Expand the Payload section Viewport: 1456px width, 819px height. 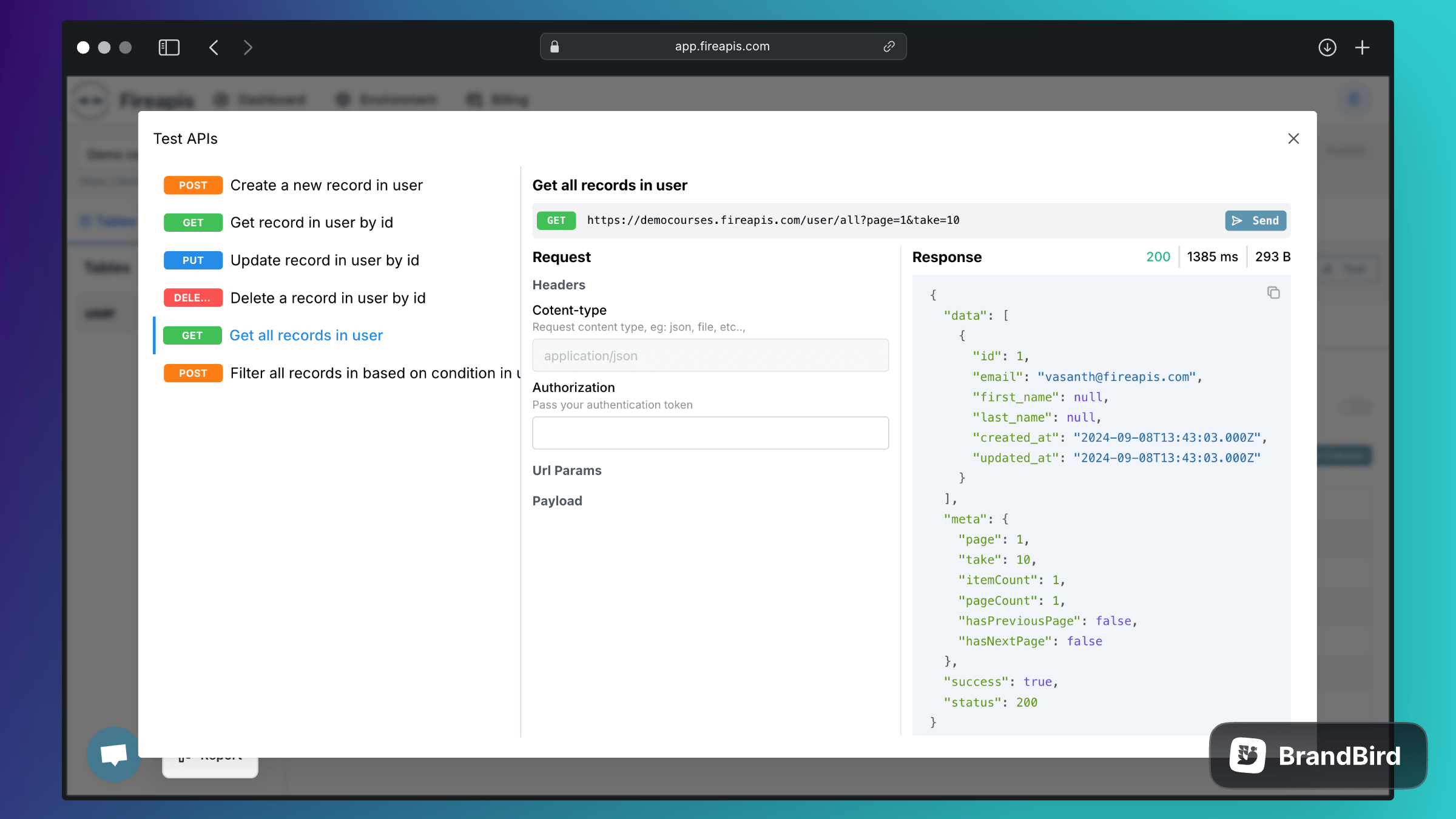click(557, 501)
